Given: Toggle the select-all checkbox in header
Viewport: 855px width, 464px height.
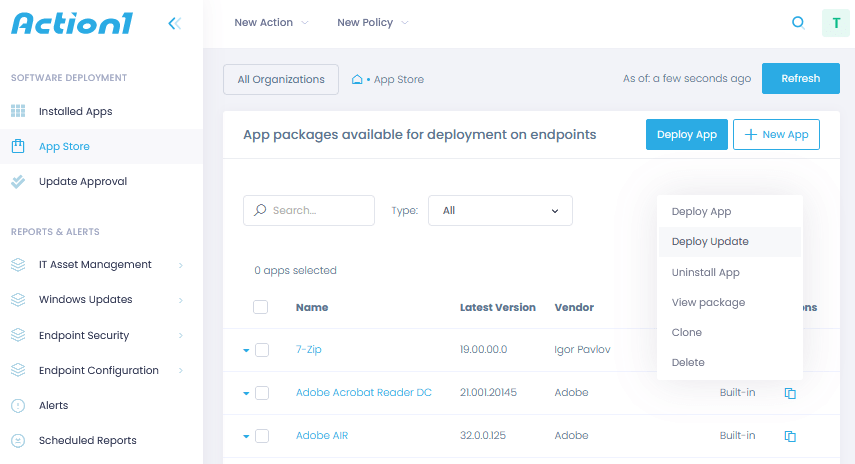Looking at the screenshot, I should (261, 307).
